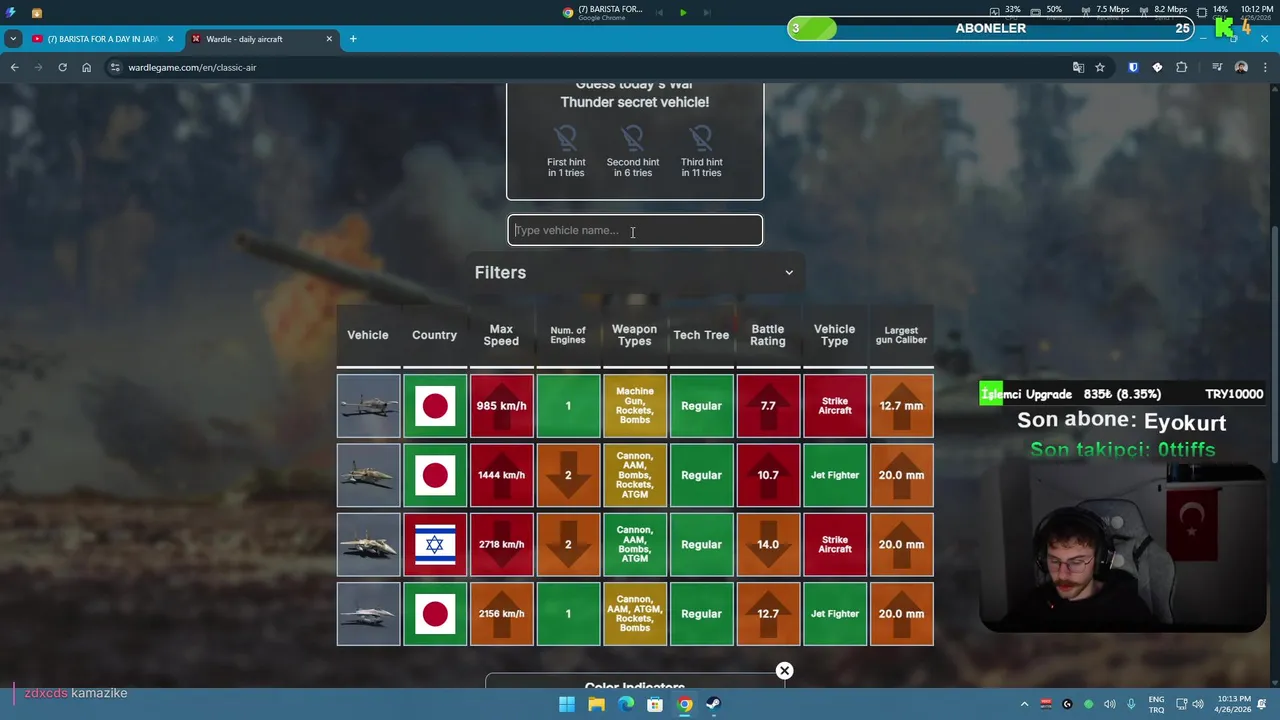Click Chrome icon in the taskbar
1280x720 pixels.
click(x=685, y=704)
